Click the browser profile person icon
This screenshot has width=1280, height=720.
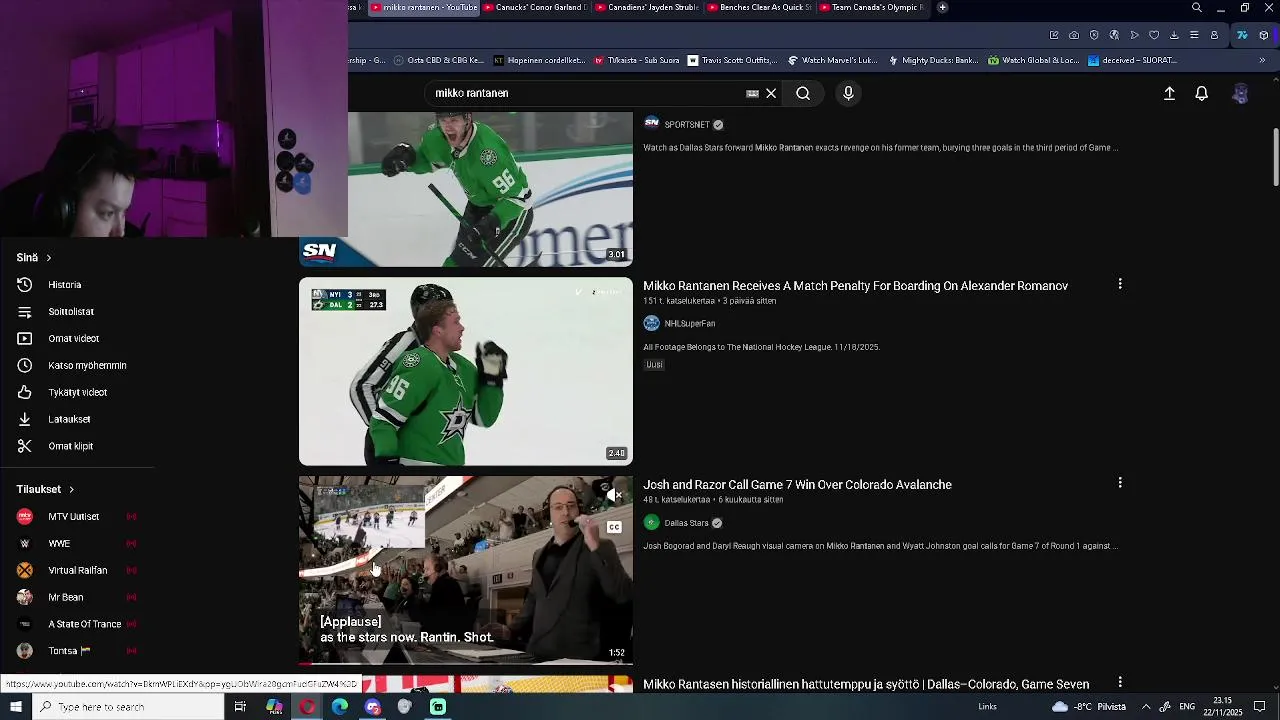coord(1214,35)
